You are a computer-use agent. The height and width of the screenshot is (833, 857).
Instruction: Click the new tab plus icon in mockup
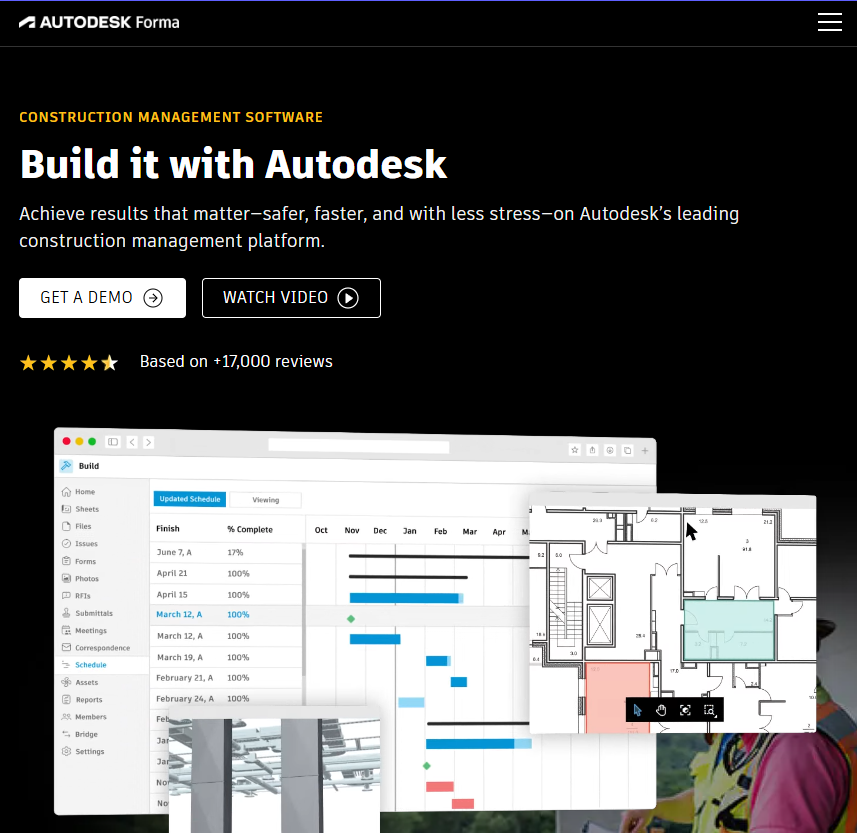point(645,450)
